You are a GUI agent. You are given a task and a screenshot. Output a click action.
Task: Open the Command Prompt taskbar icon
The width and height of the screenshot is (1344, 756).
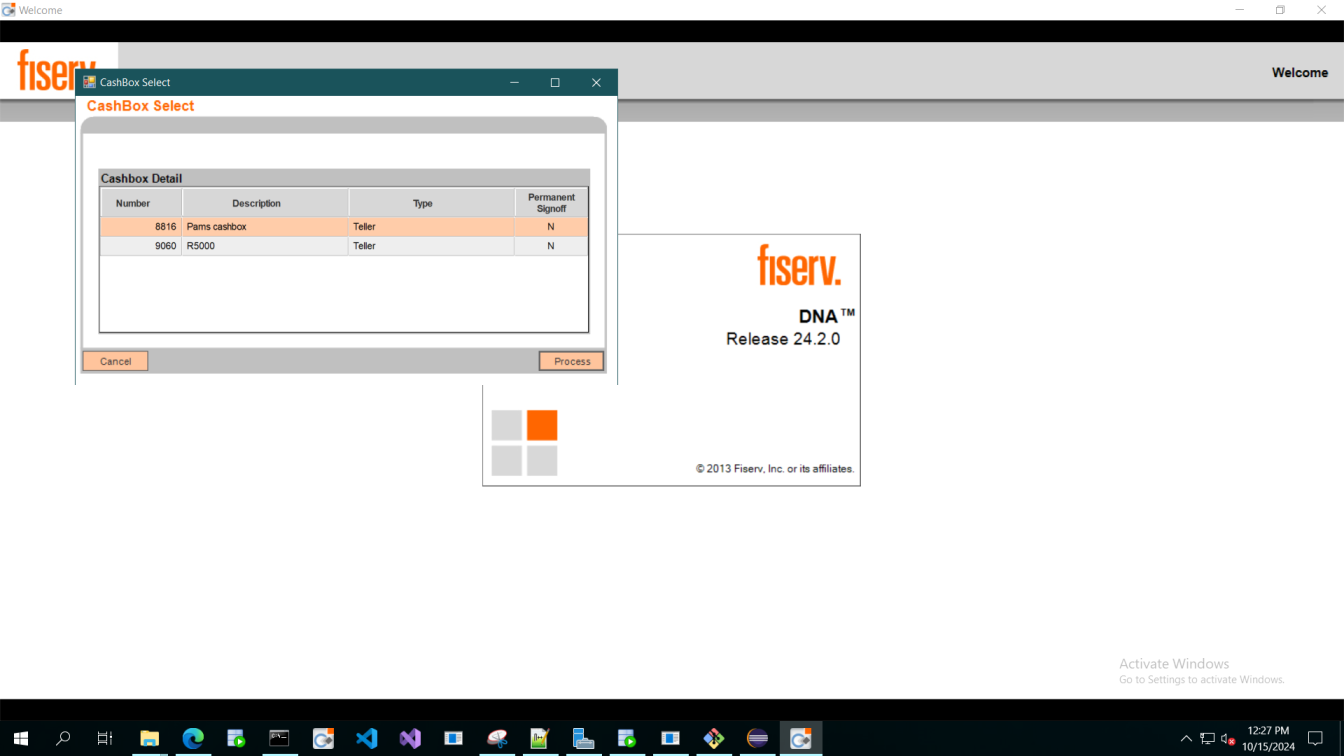tap(280, 739)
